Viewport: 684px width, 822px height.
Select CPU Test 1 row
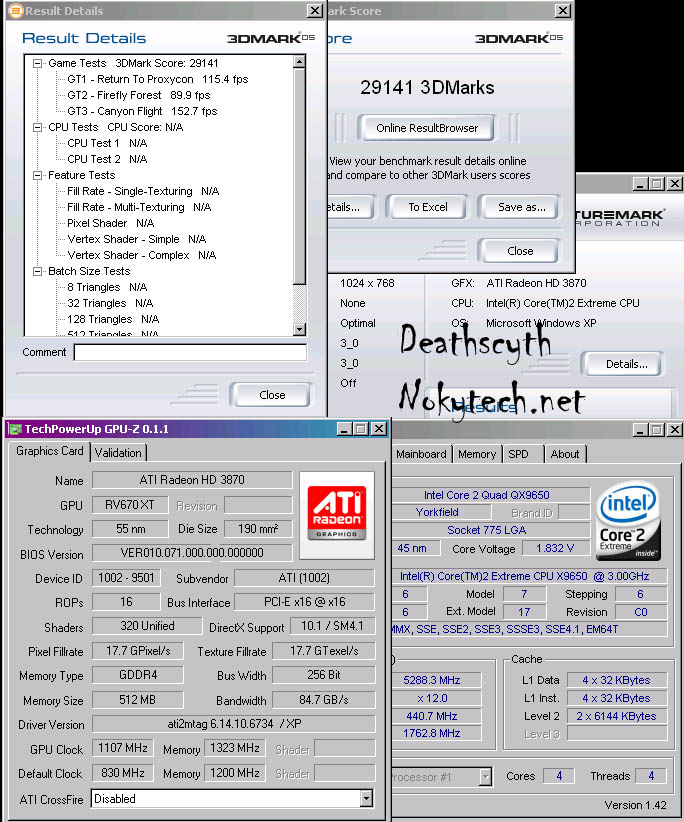[x=107, y=143]
